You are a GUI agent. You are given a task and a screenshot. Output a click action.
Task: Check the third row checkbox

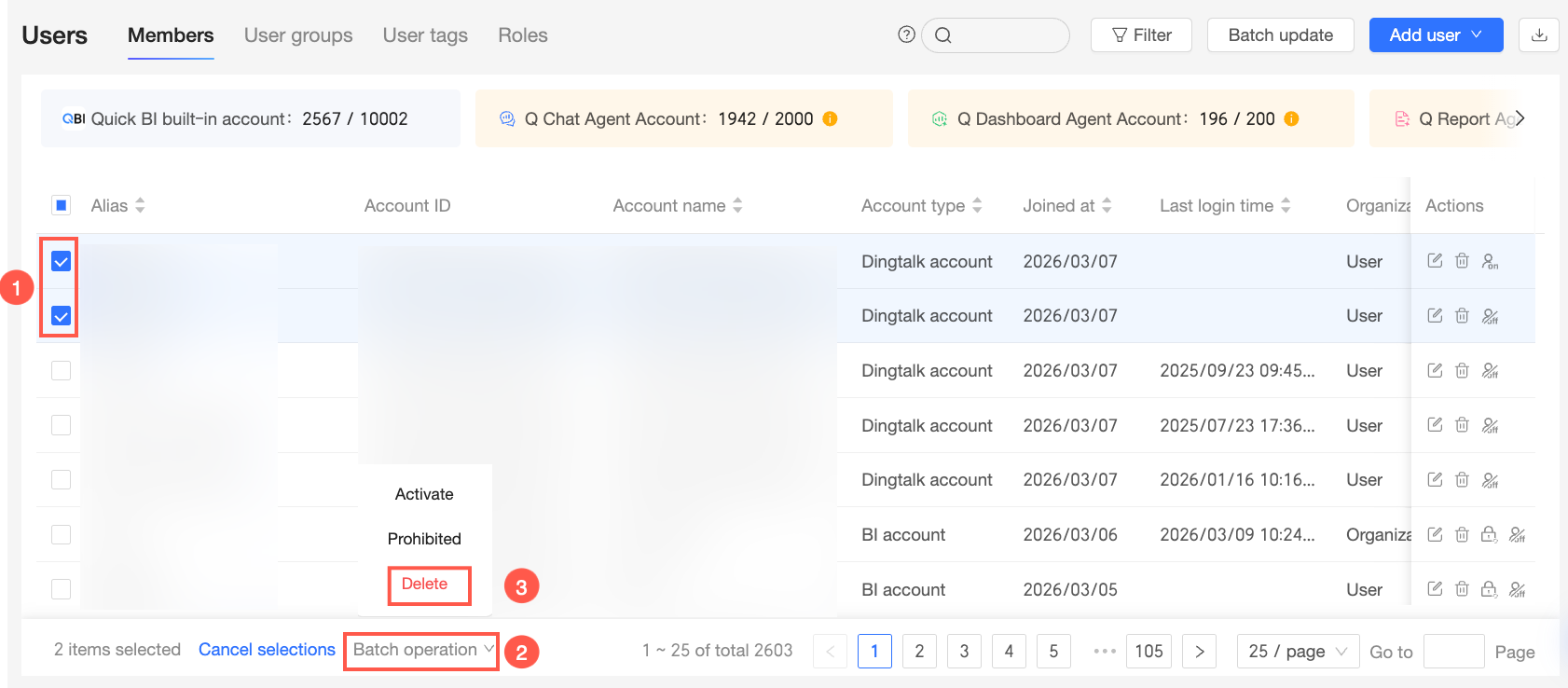coord(61,370)
